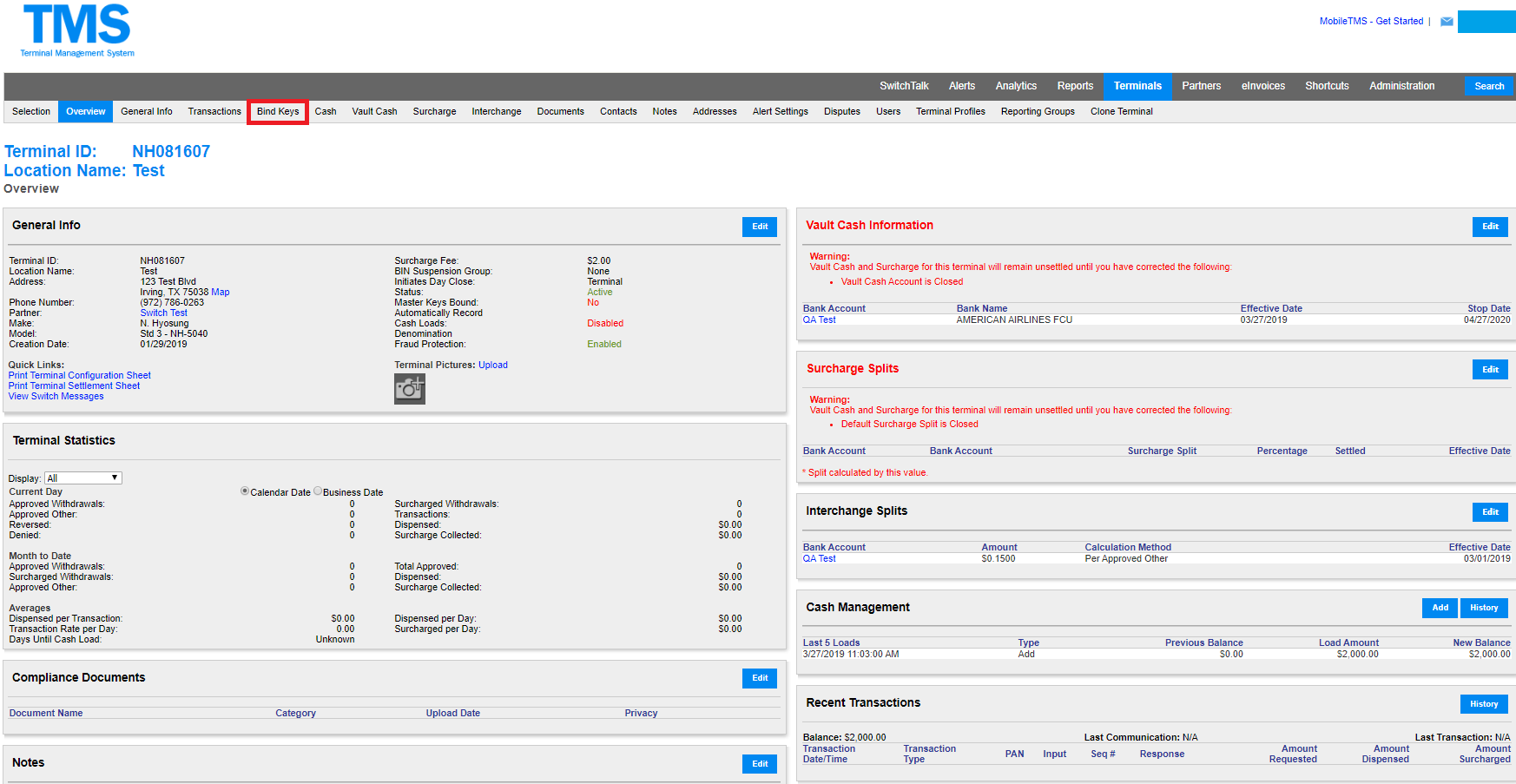Switch to the Terminal Profiles tab
This screenshot has height=784, width=1516.
click(x=951, y=111)
